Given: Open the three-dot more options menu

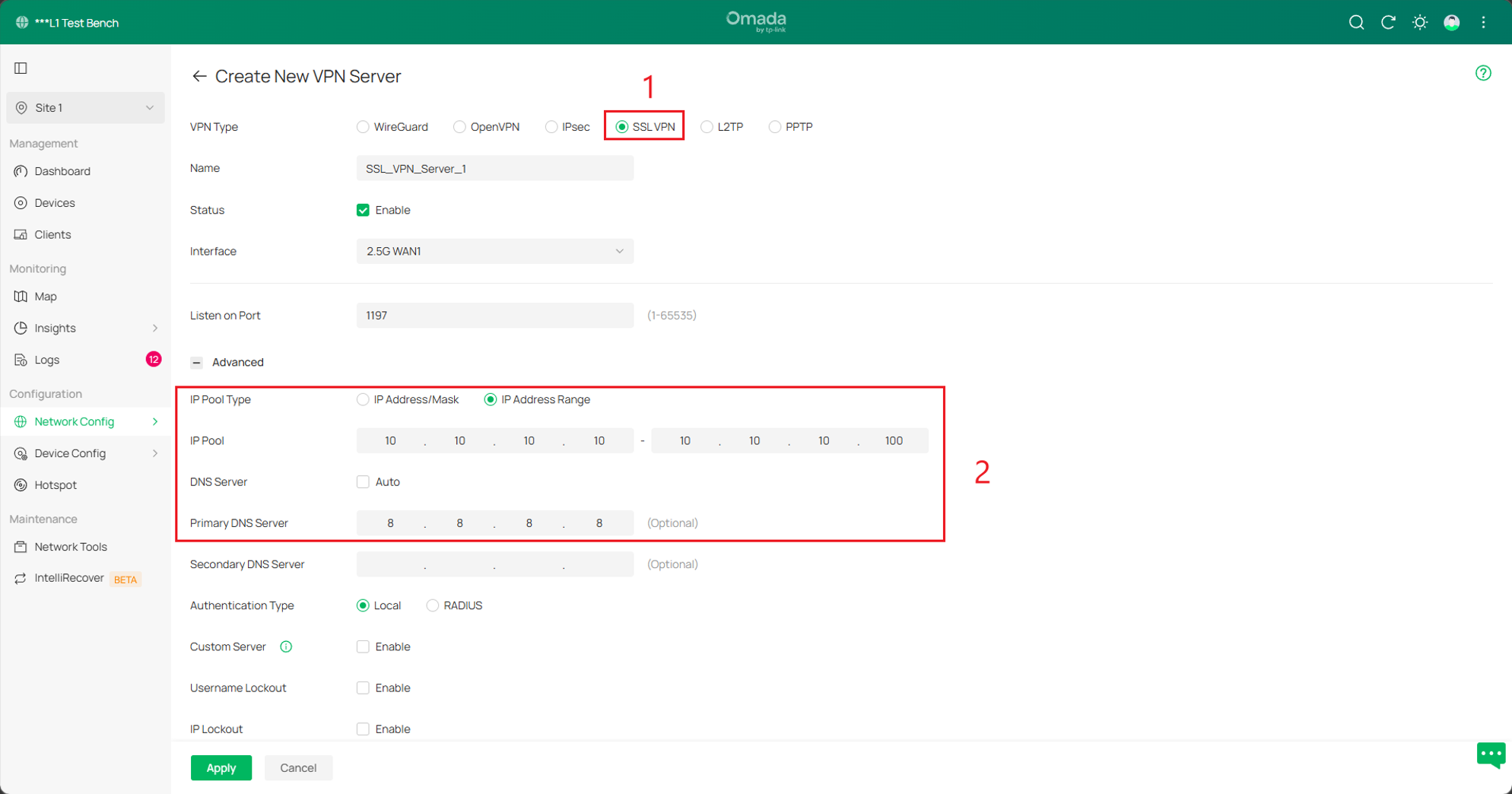Looking at the screenshot, I should 1484,22.
